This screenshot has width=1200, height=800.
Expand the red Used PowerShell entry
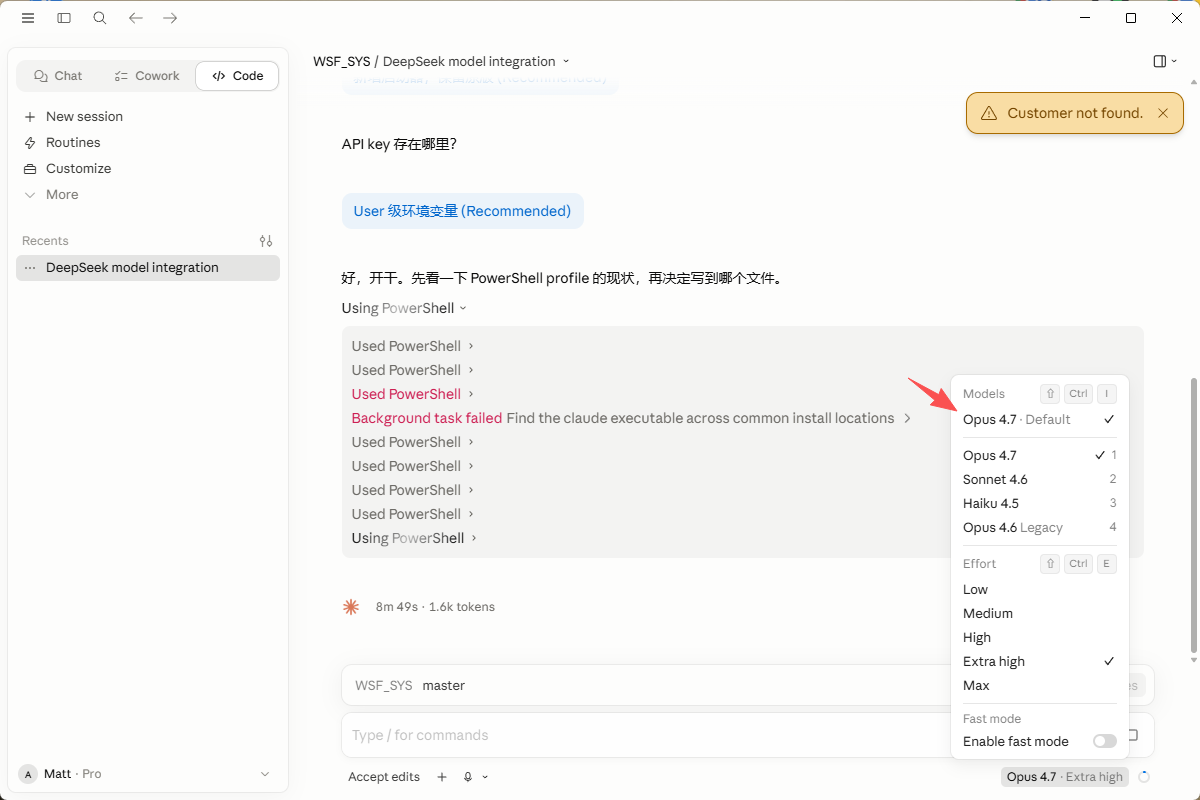pos(412,394)
